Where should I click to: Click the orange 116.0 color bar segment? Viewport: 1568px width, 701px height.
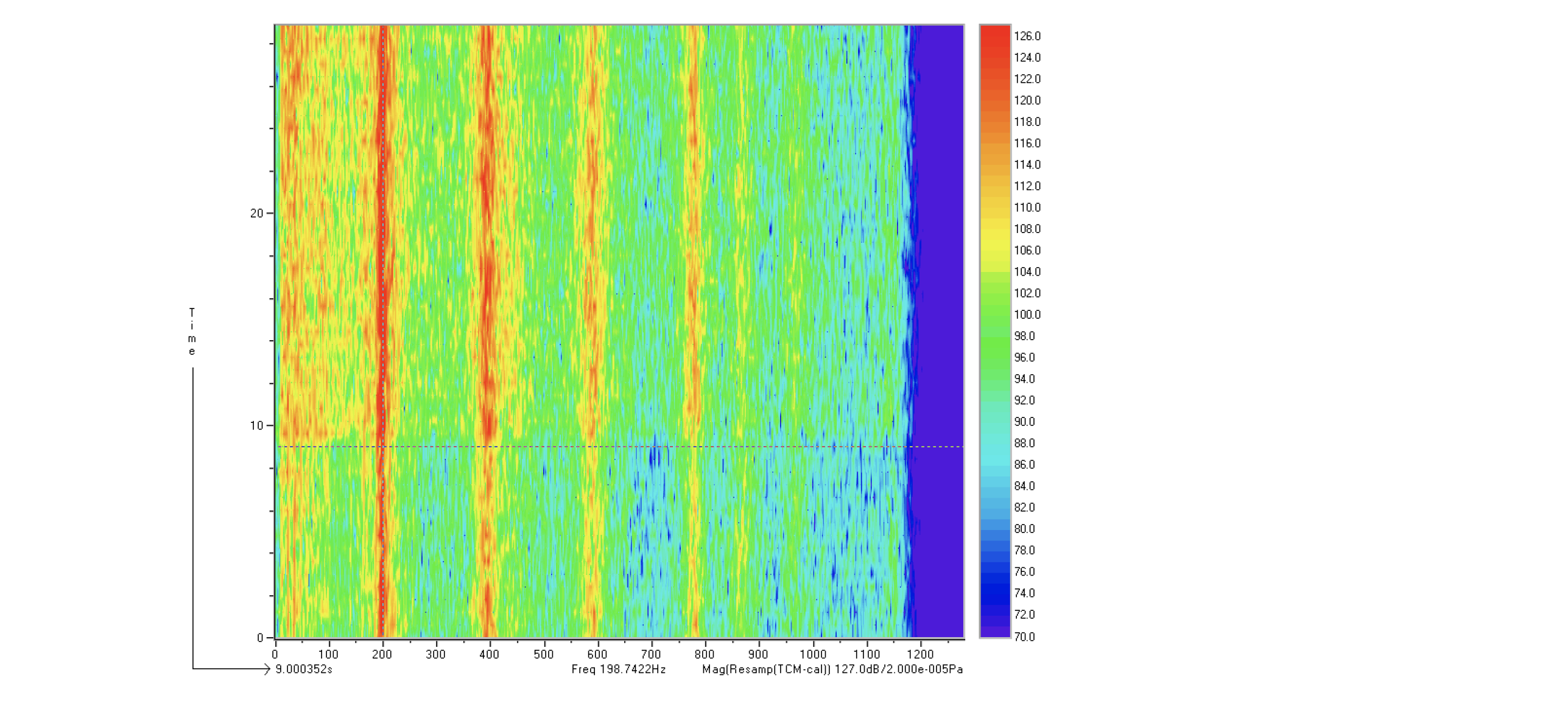click(x=994, y=143)
